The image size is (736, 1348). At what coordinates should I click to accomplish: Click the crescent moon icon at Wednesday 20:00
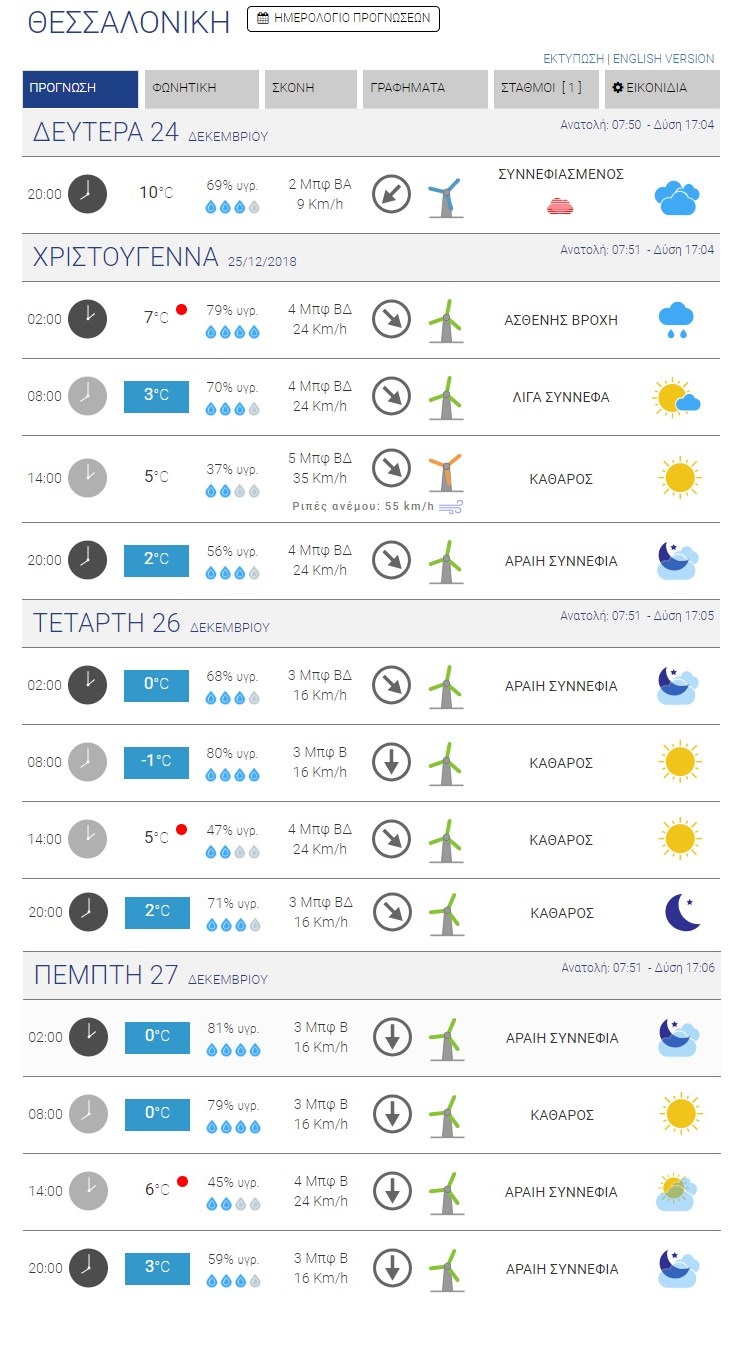(681, 912)
